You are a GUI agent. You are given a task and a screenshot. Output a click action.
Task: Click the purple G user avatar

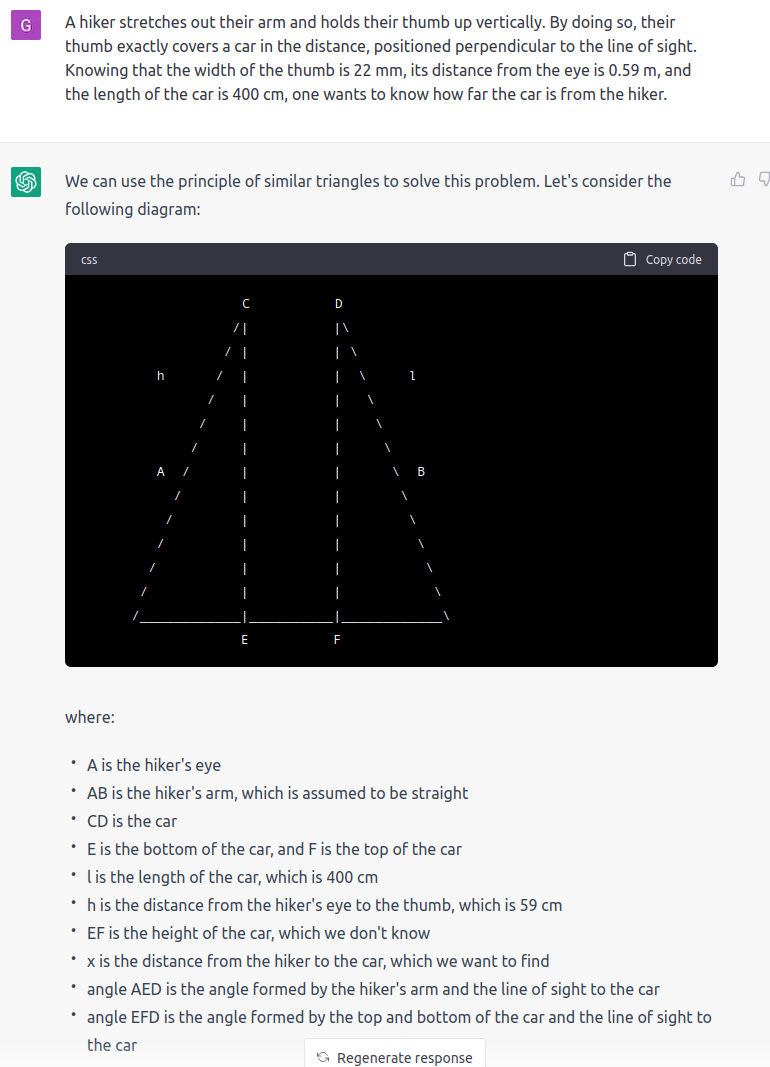tap(26, 25)
